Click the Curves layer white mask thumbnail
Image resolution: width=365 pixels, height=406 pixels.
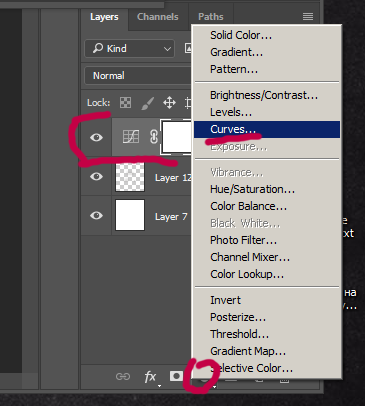177,137
